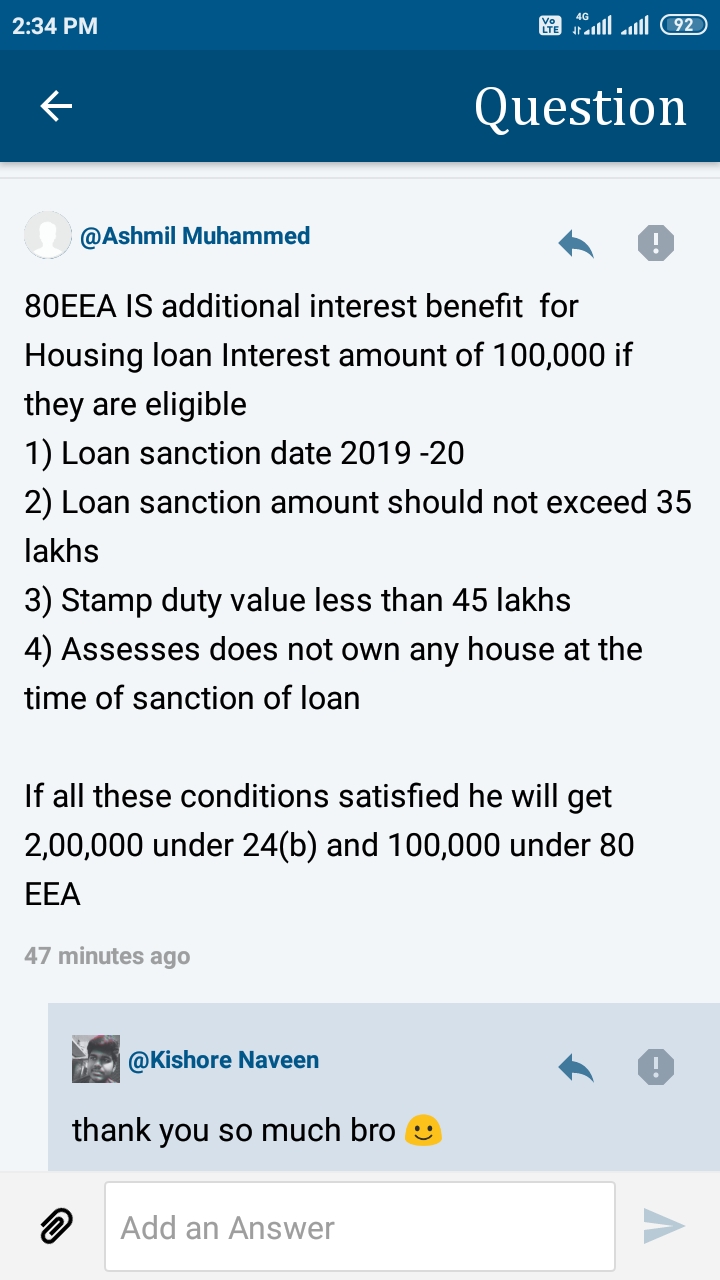Tap the back arrow in header
Image resolution: width=720 pixels, height=1280 pixels.
pyautogui.click(x=56, y=106)
